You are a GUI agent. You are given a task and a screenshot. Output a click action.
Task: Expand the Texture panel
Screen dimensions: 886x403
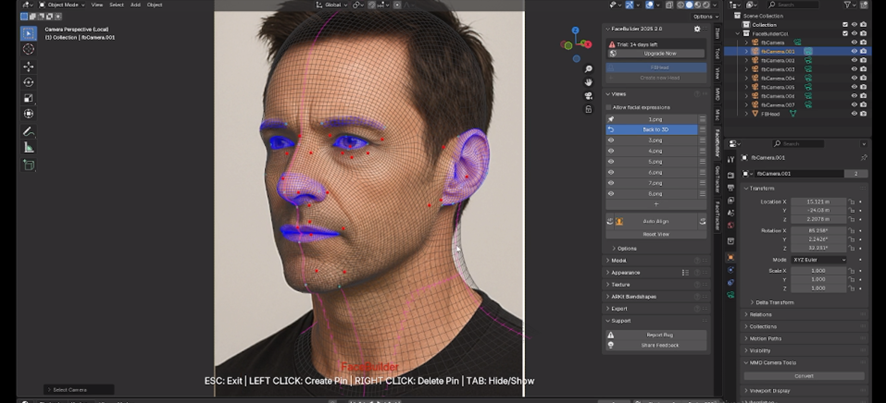(620, 284)
